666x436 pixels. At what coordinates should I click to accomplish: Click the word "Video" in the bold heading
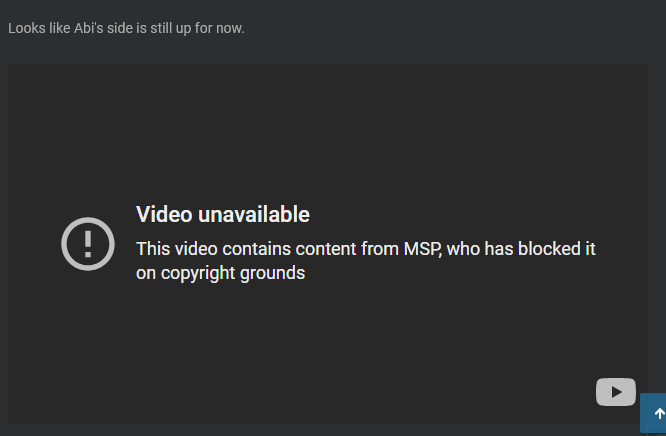click(164, 214)
